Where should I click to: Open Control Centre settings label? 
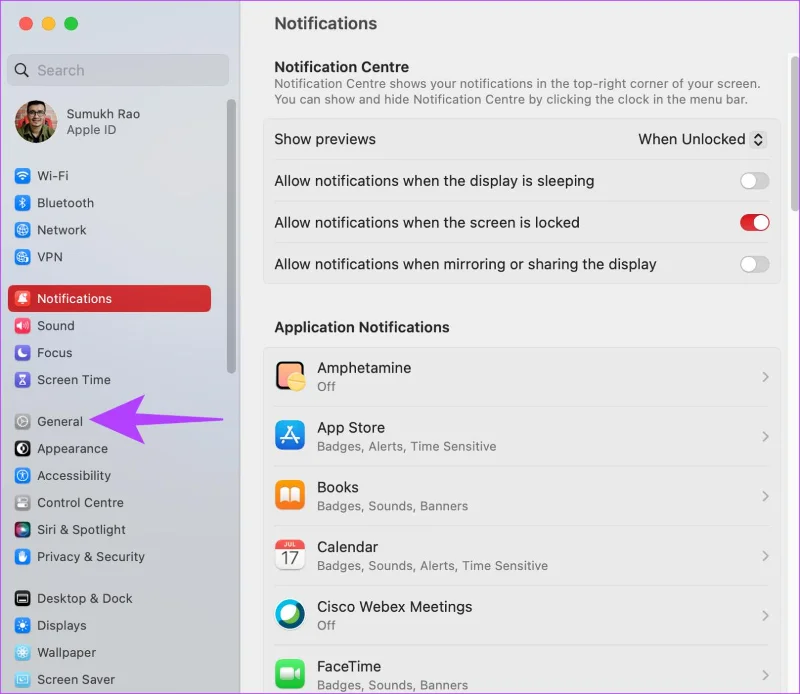[x=80, y=503]
